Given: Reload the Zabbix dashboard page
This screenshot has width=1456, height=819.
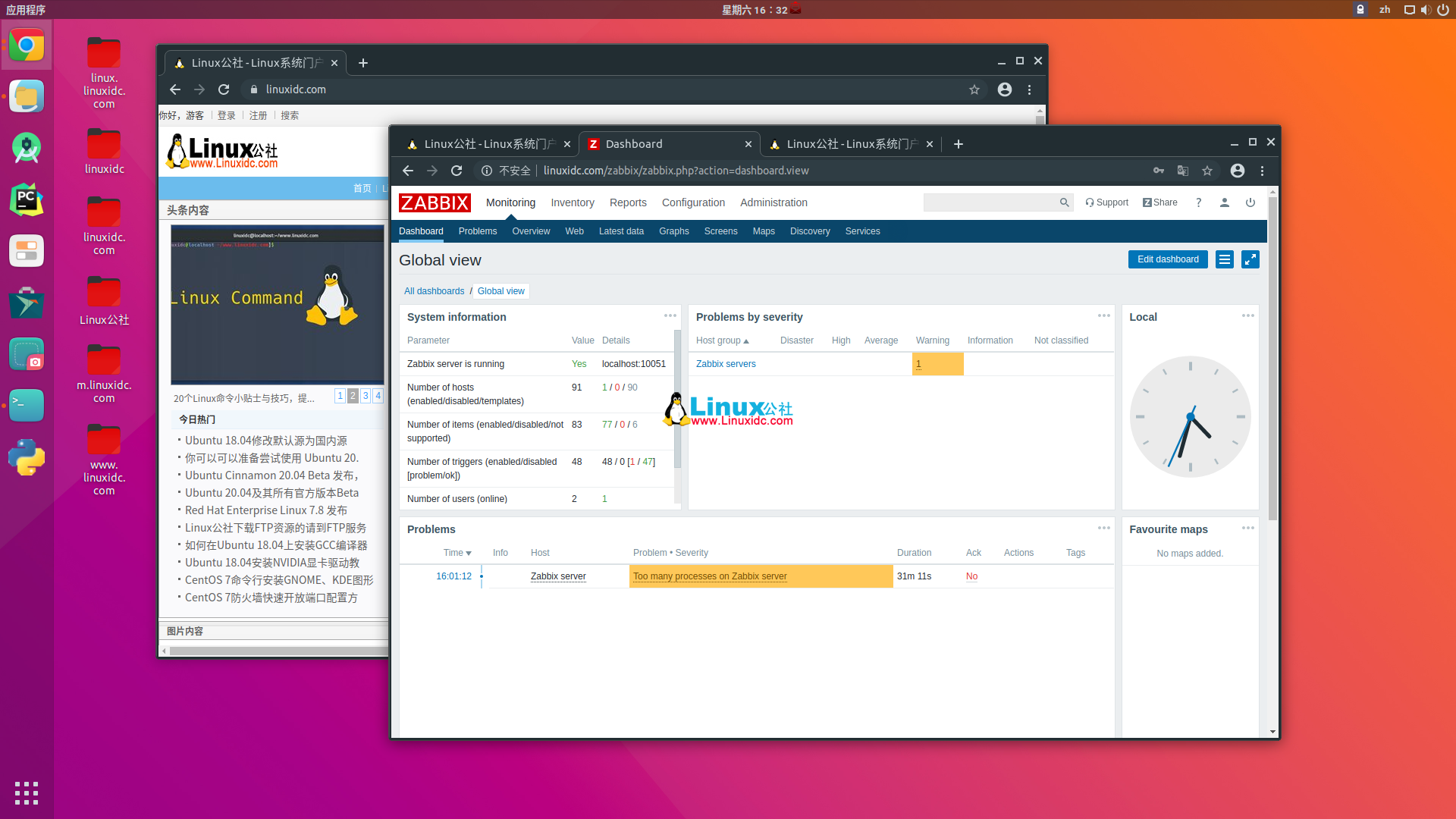Looking at the screenshot, I should pyautogui.click(x=457, y=171).
